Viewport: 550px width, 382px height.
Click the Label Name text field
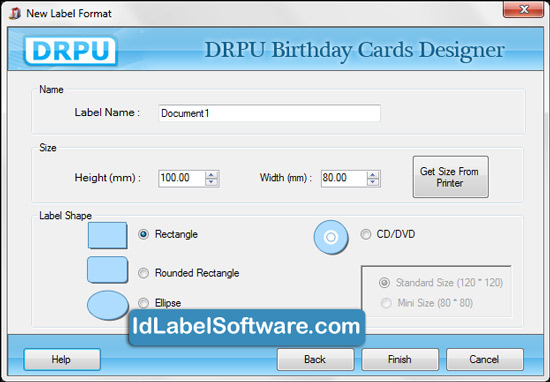[x=269, y=113]
